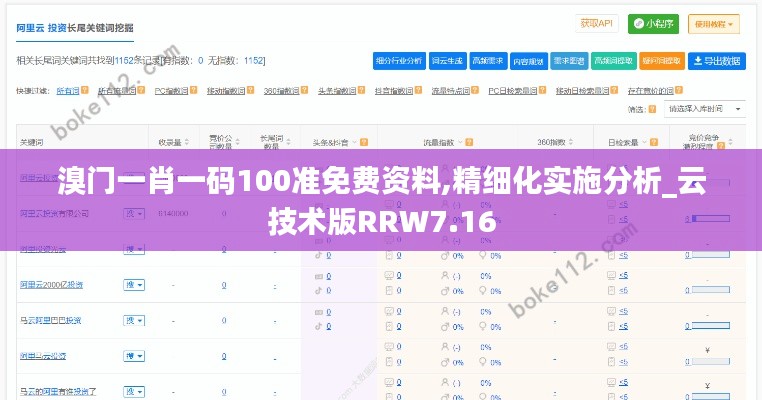Click the 1152 record count text
The width and height of the screenshot is (762, 400).
pos(124,61)
